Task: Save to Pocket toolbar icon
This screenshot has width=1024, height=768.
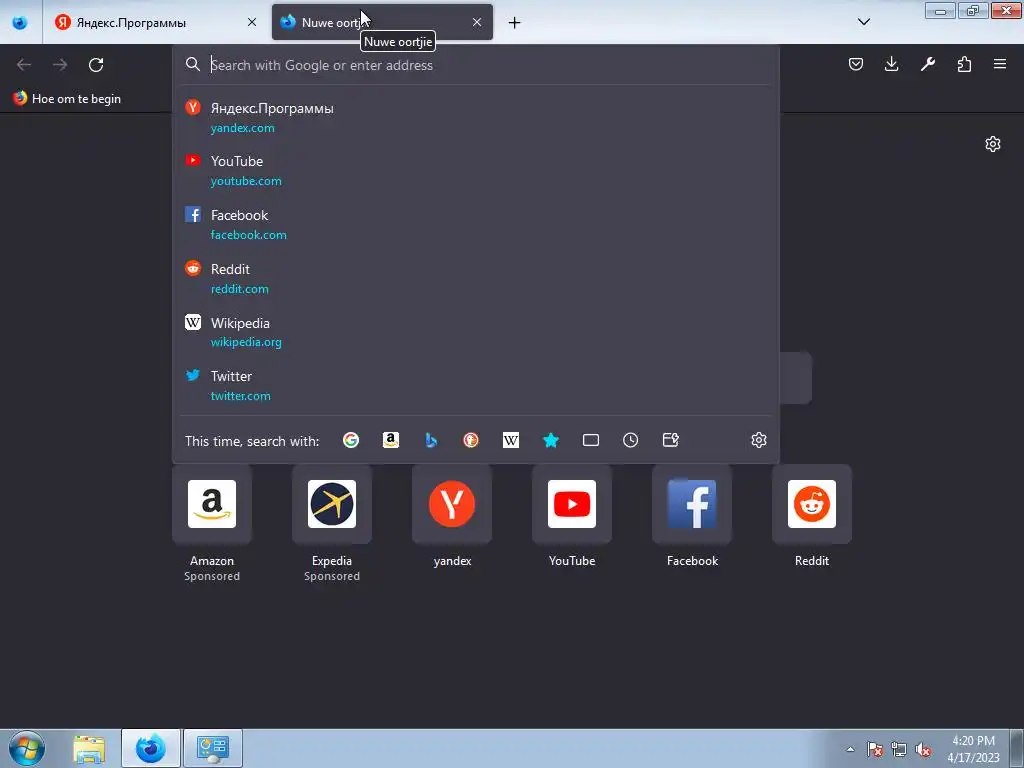Action: coord(856,64)
